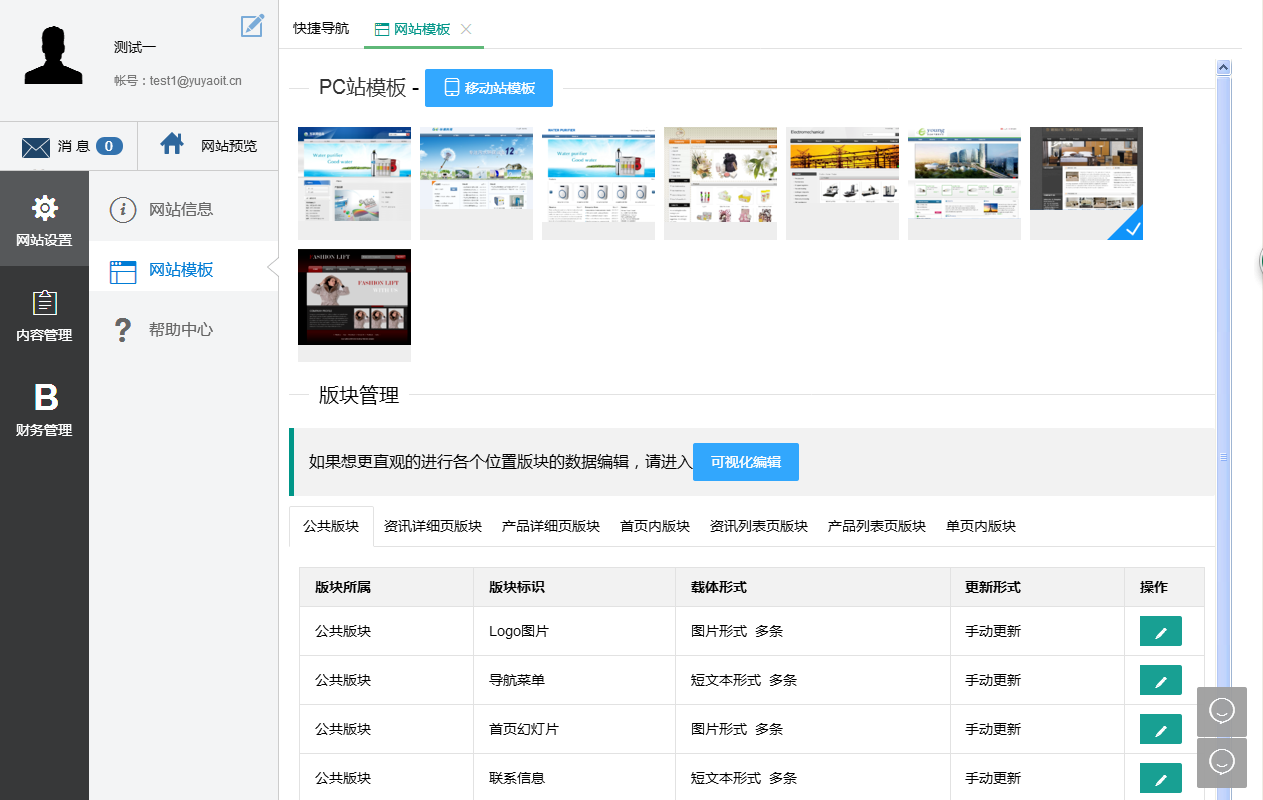Click the 移动站模板 button

(x=488, y=88)
